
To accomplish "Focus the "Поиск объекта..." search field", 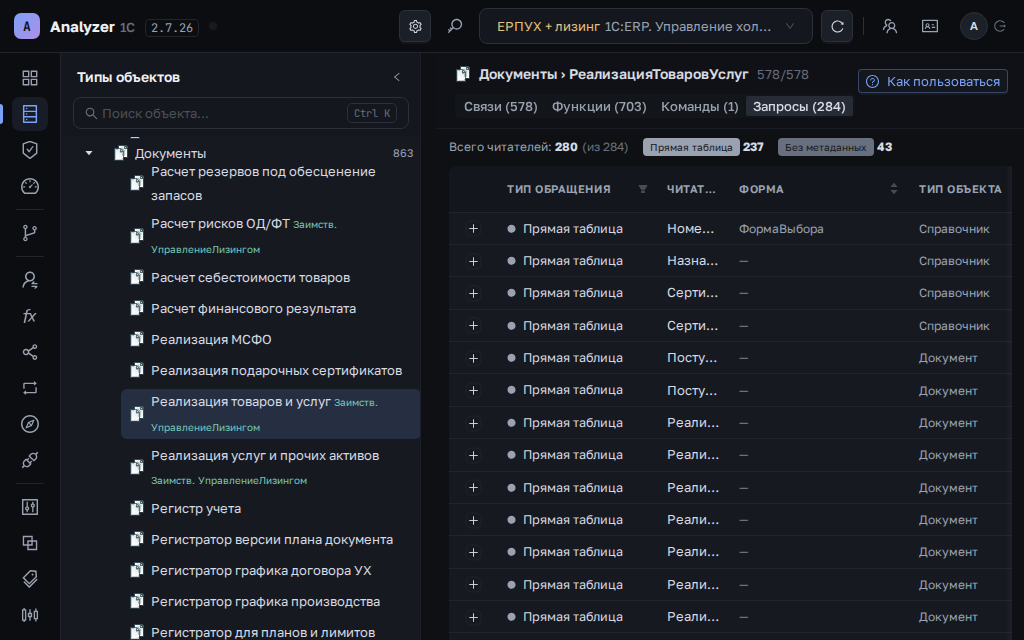I will pos(241,113).
